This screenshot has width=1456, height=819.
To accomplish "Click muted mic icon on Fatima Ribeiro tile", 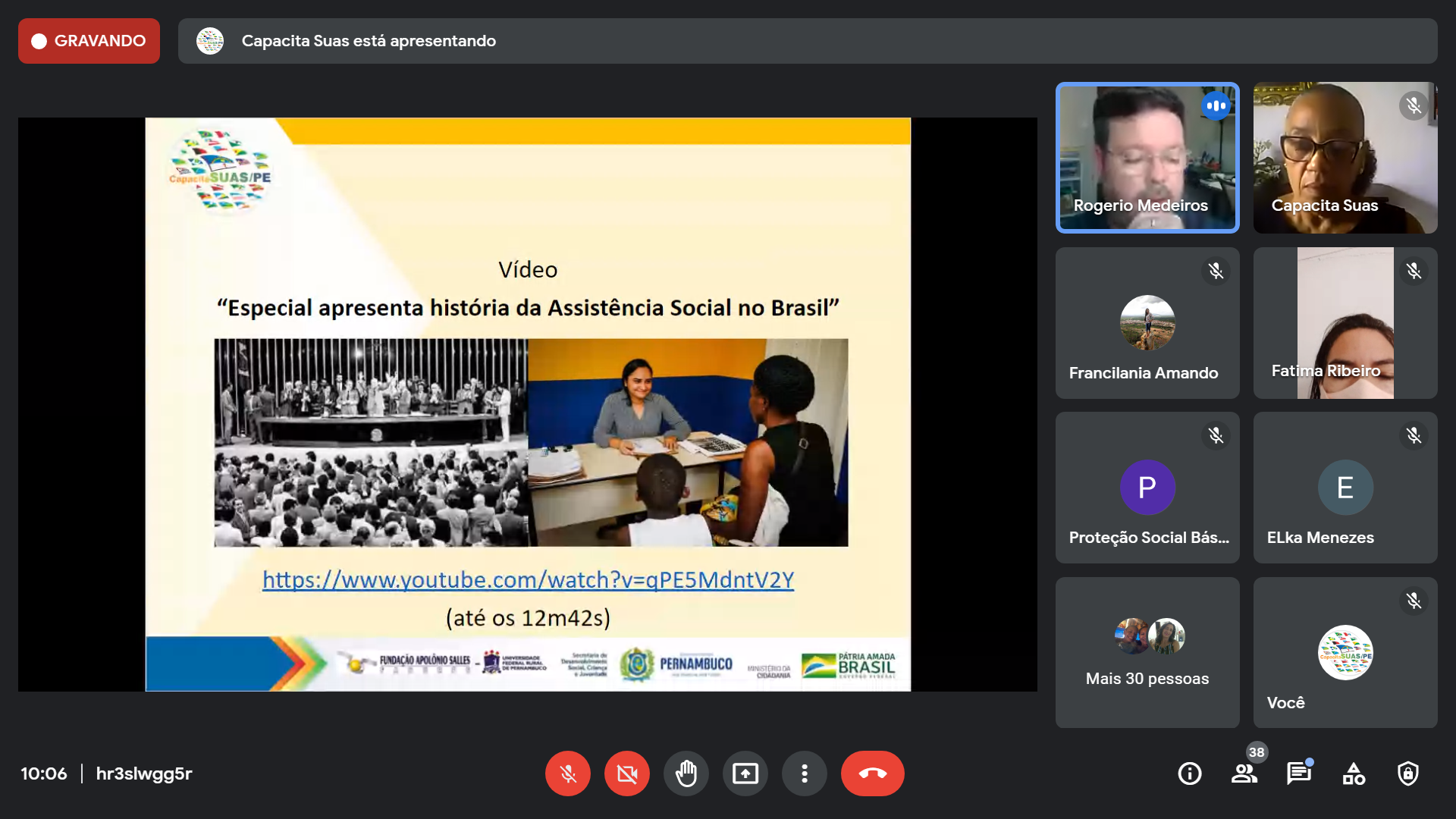I will [x=1414, y=271].
